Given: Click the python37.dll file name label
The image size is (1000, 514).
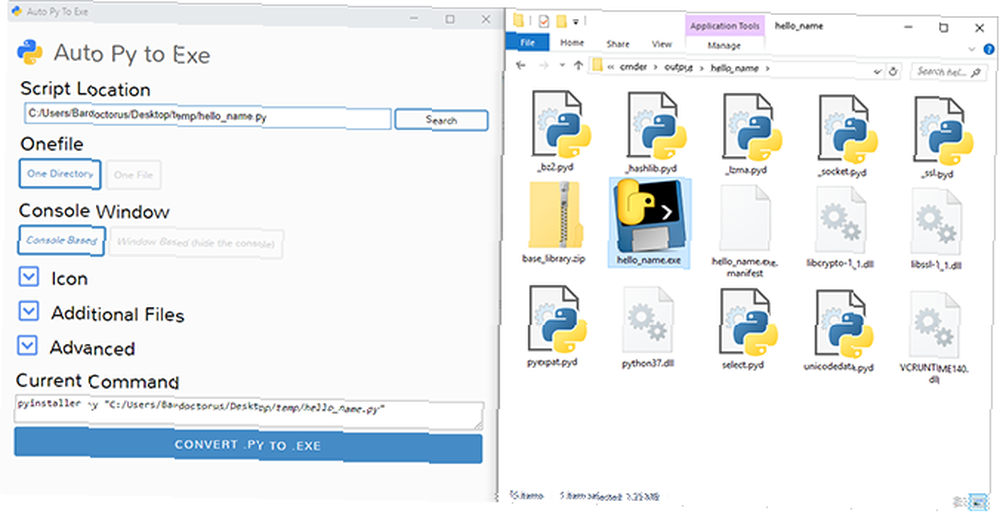Looking at the screenshot, I should (x=648, y=364).
